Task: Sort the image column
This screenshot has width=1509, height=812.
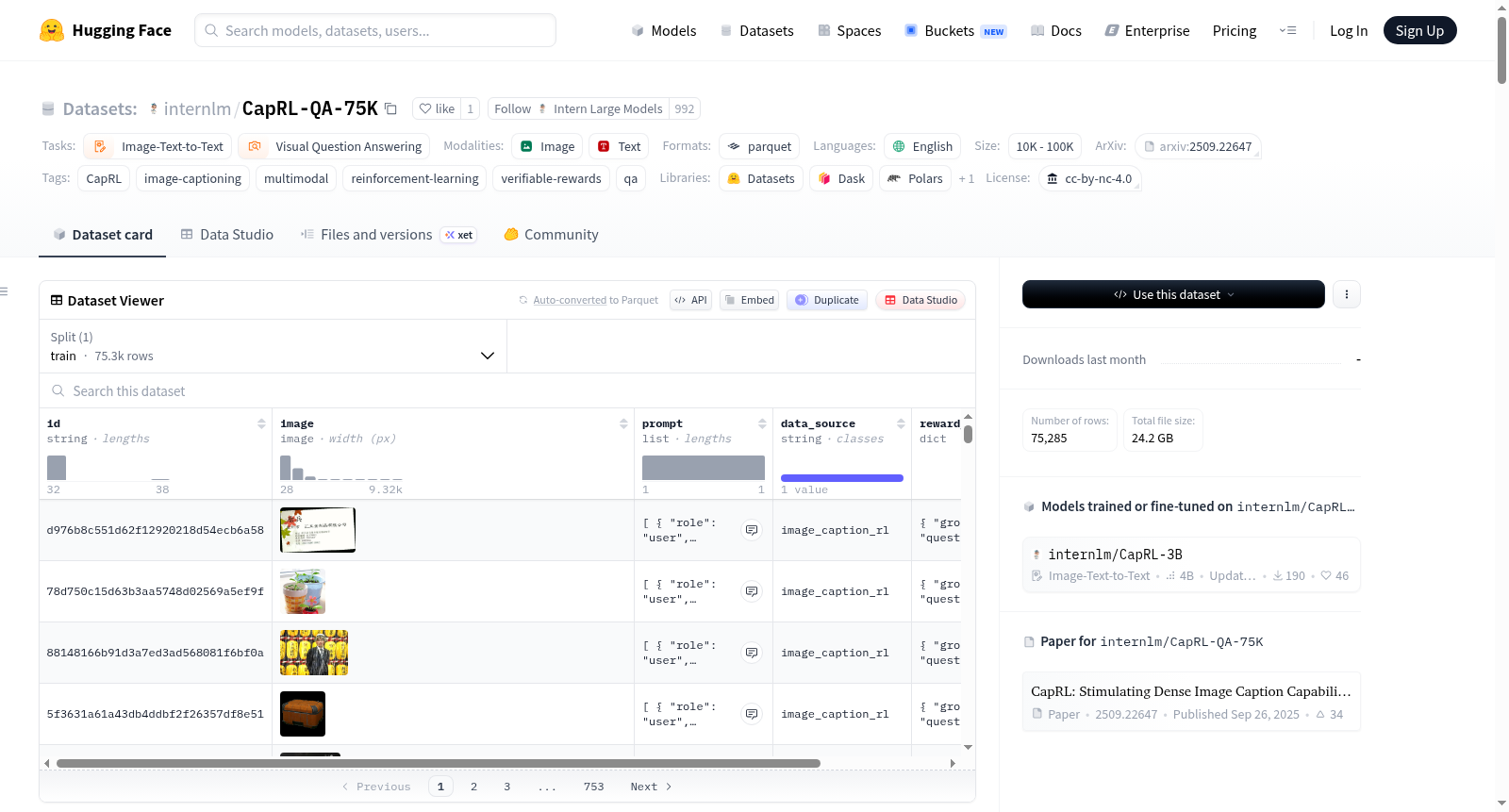Action: (623, 424)
